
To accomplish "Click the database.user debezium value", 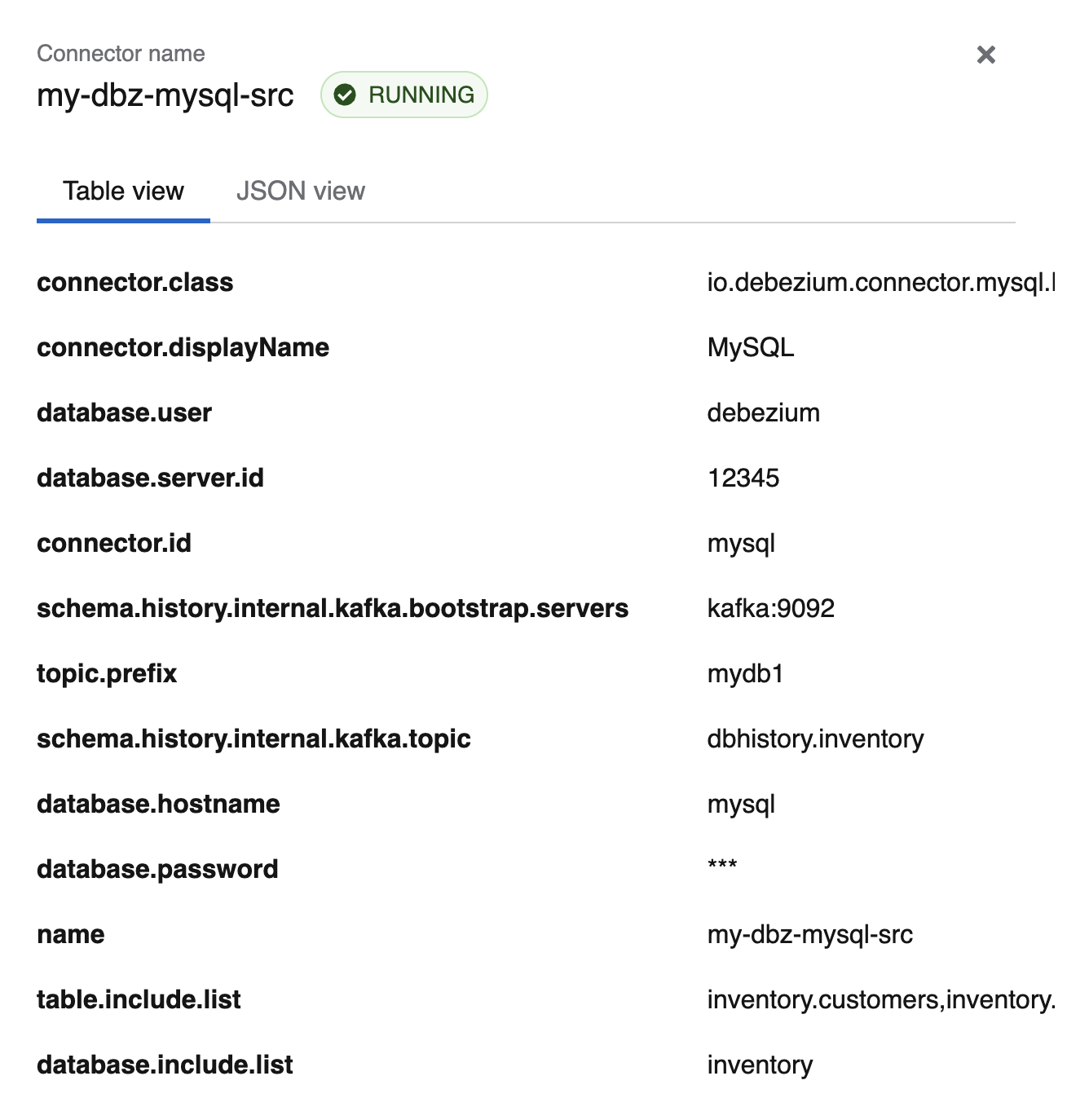I will [763, 413].
